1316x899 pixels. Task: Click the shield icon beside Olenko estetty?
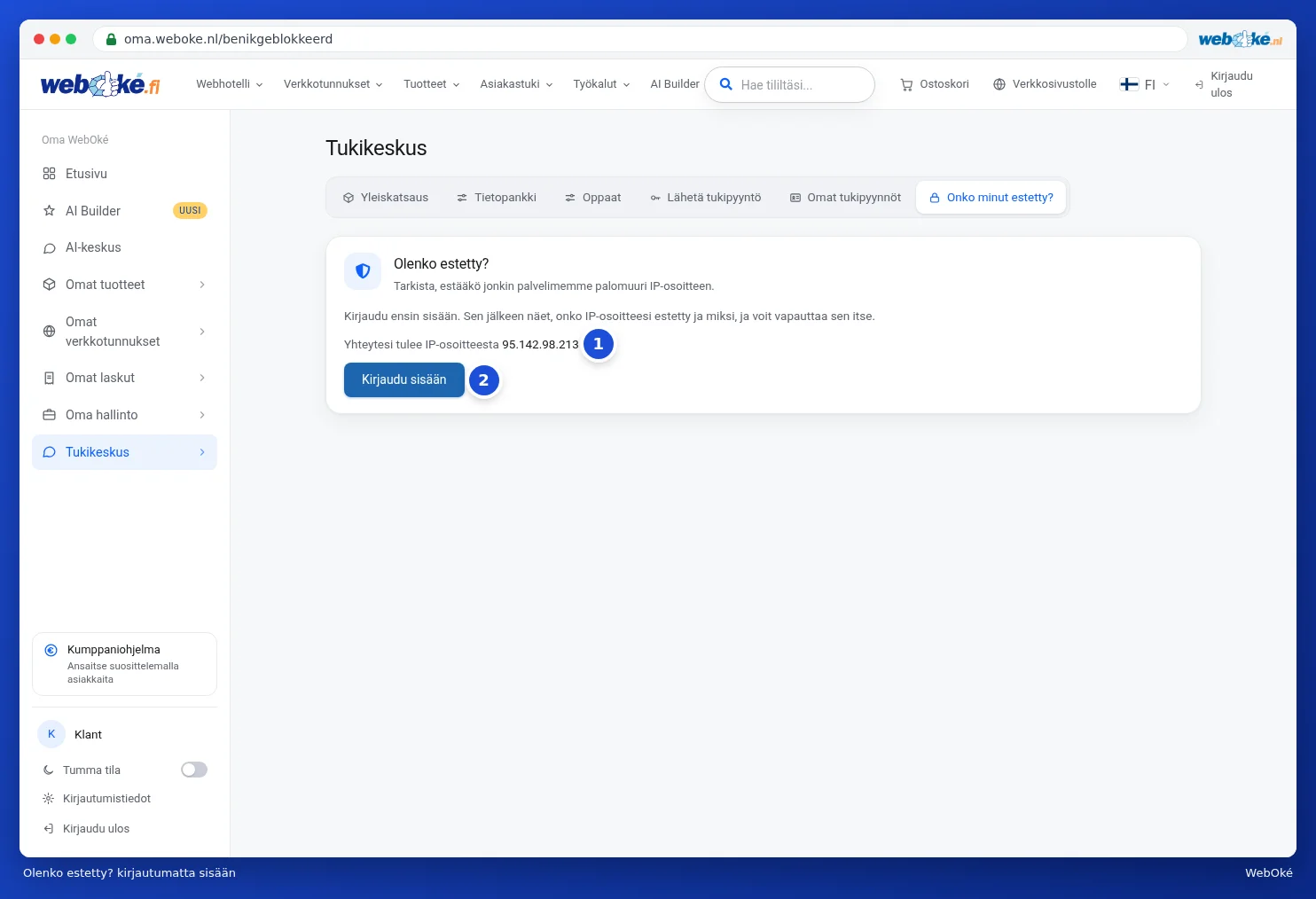(363, 271)
